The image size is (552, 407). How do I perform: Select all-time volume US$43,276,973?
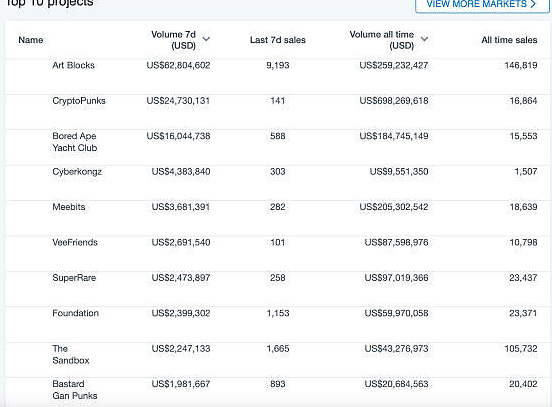click(396, 349)
